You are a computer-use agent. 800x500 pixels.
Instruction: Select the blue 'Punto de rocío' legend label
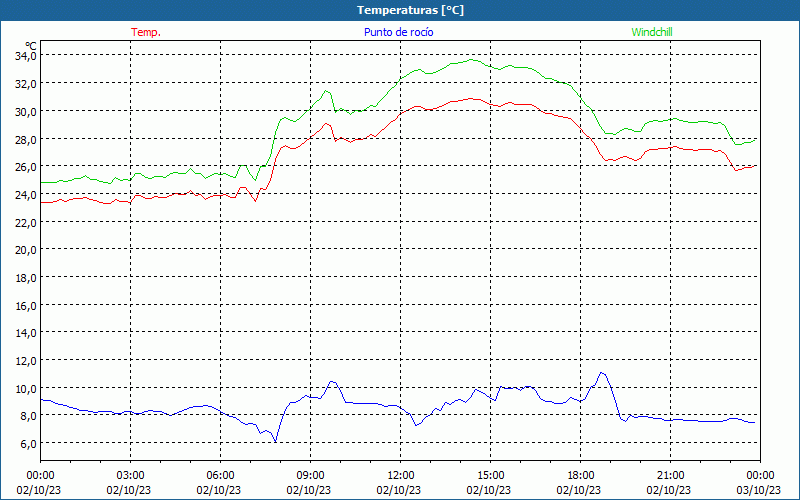(x=398, y=32)
